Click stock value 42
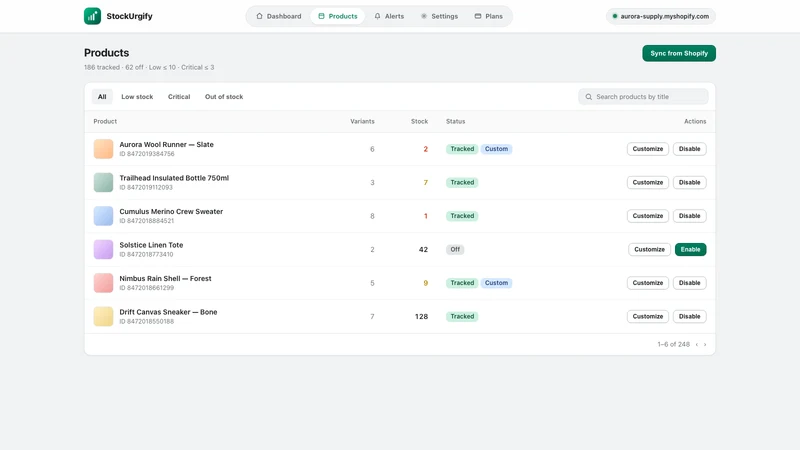 pos(423,249)
